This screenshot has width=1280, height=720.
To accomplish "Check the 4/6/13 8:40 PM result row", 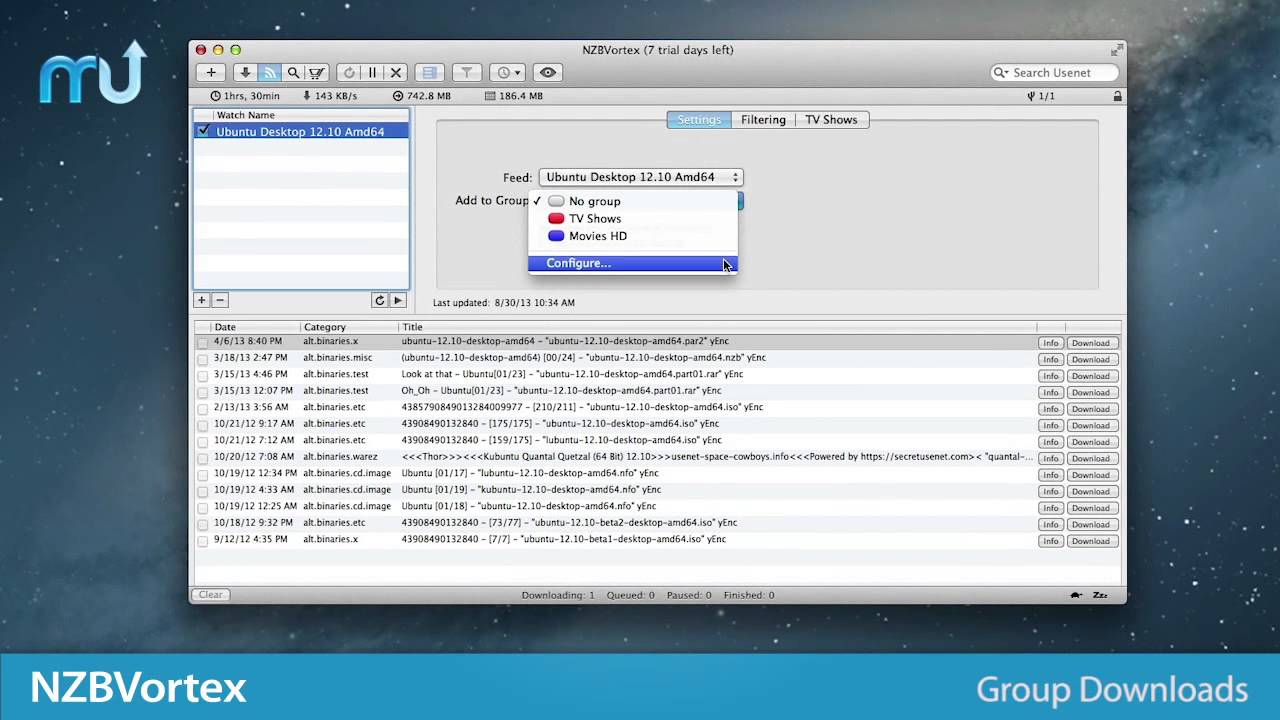I will click(x=203, y=342).
